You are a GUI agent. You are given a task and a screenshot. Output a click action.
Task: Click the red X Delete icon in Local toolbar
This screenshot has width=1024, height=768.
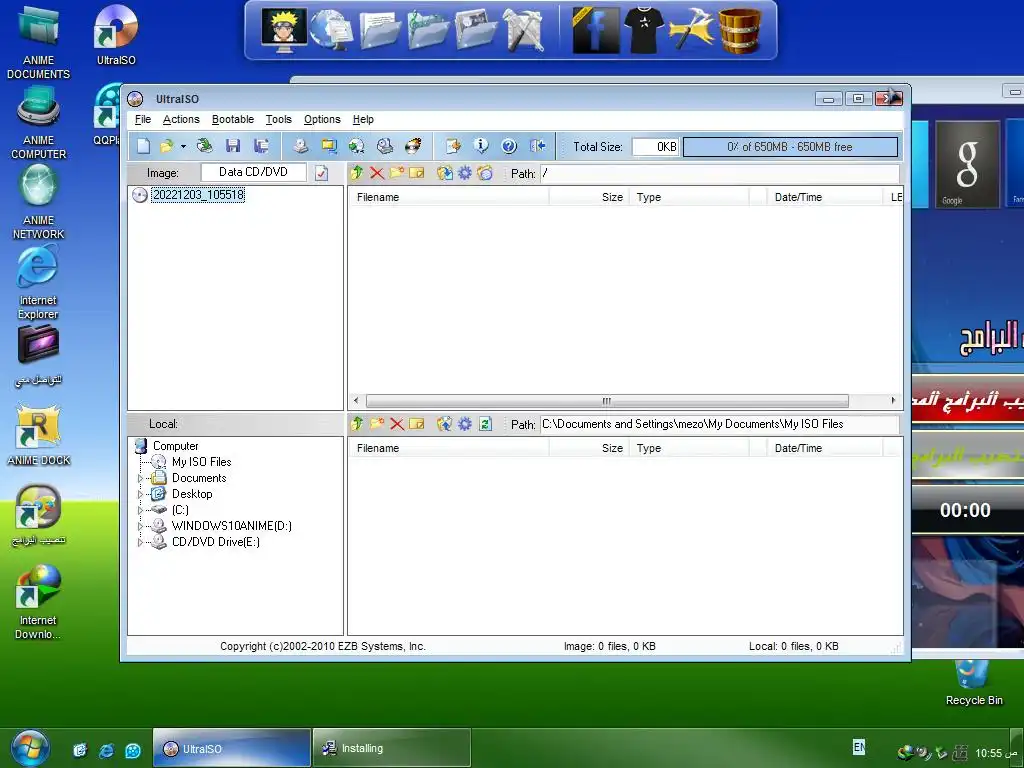(396, 424)
